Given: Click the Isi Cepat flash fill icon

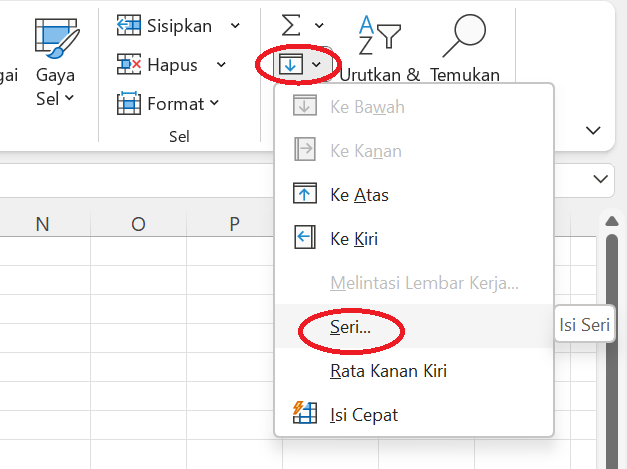Looking at the screenshot, I should (x=304, y=414).
